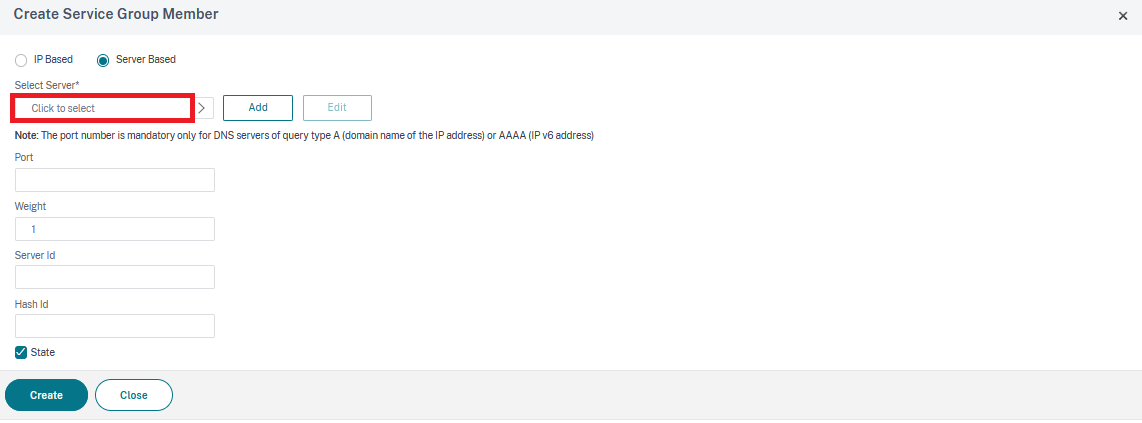The height and width of the screenshot is (423, 1142).
Task: Click the chevron arrow beside Select Server
Action: [203, 107]
